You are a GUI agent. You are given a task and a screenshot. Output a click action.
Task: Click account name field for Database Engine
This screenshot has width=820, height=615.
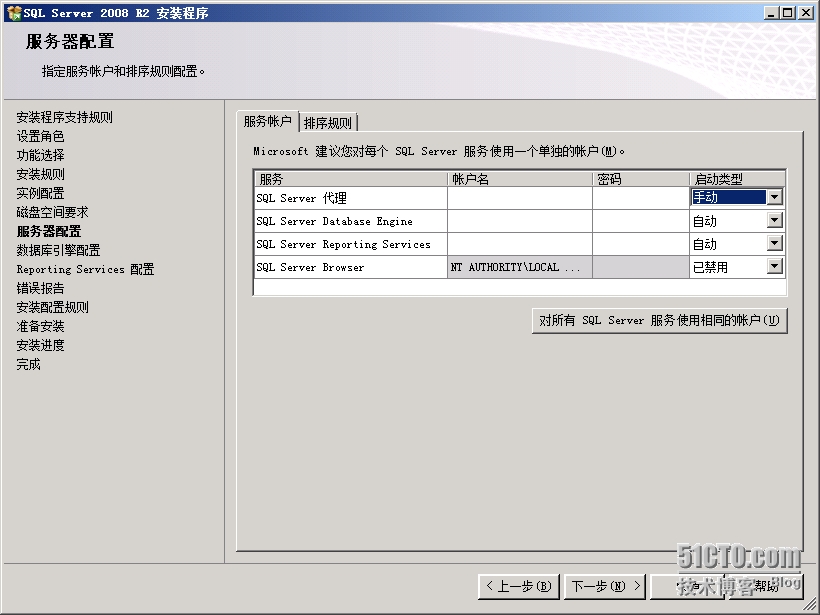pos(520,221)
